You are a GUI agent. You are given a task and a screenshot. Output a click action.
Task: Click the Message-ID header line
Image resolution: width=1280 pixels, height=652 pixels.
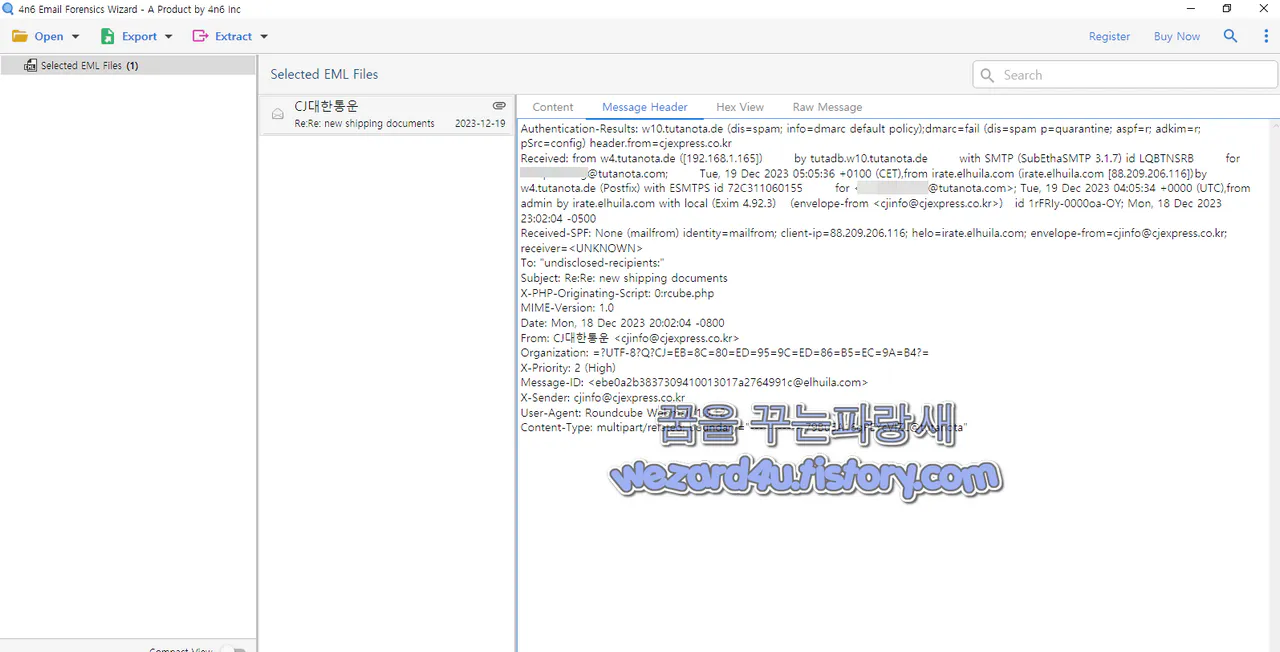694,383
